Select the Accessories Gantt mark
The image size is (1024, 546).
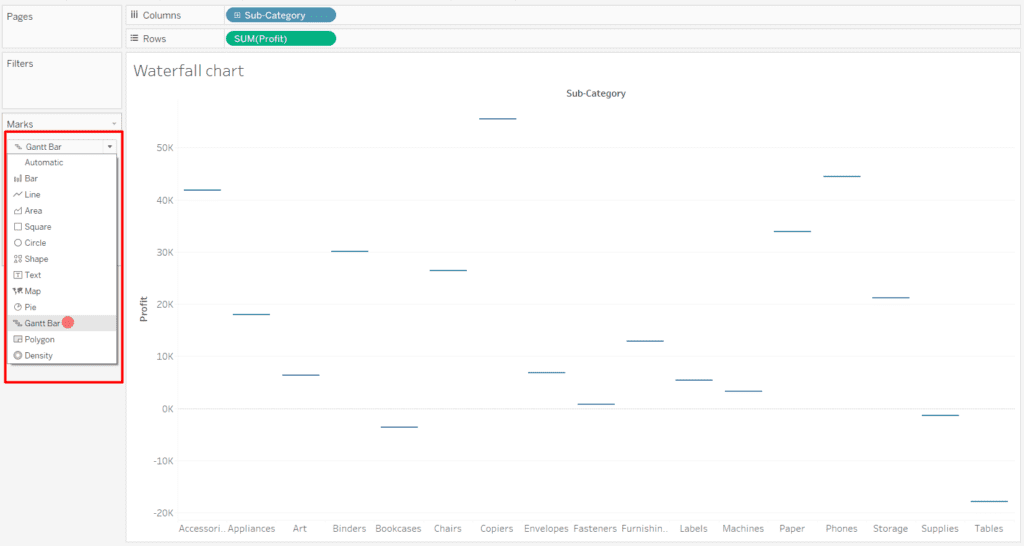click(202, 190)
